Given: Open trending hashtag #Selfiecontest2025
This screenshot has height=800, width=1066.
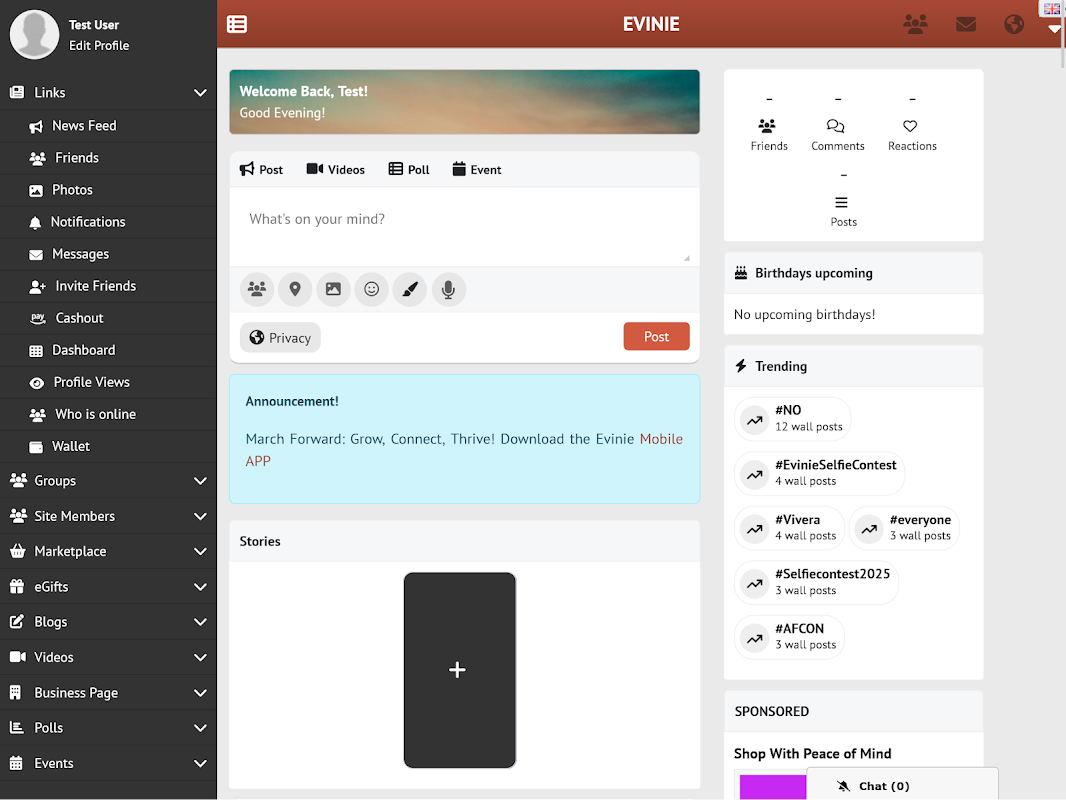Looking at the screenshot, I should tap(816, 582).
